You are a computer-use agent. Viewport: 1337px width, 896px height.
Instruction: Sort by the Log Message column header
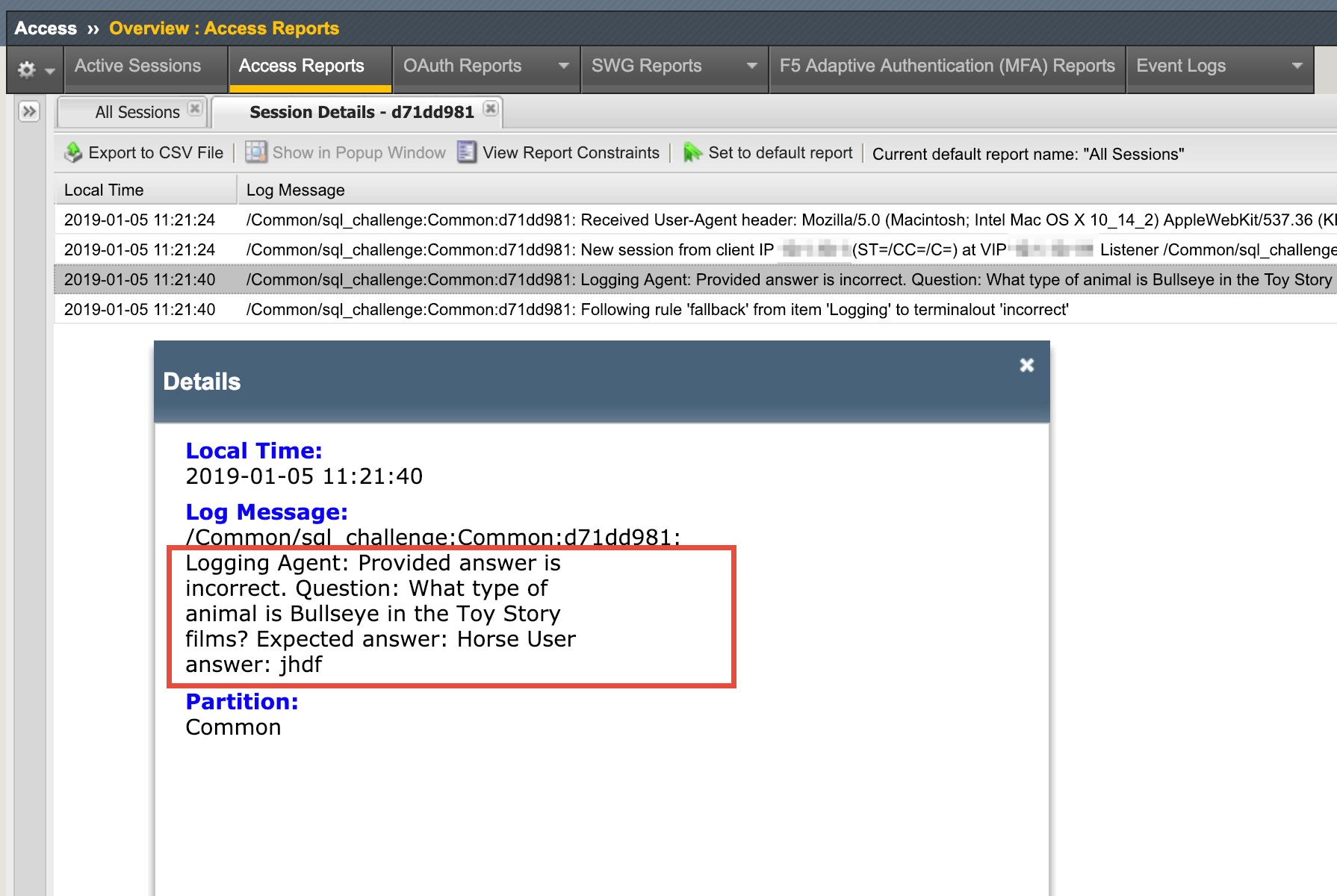[787, 190]
